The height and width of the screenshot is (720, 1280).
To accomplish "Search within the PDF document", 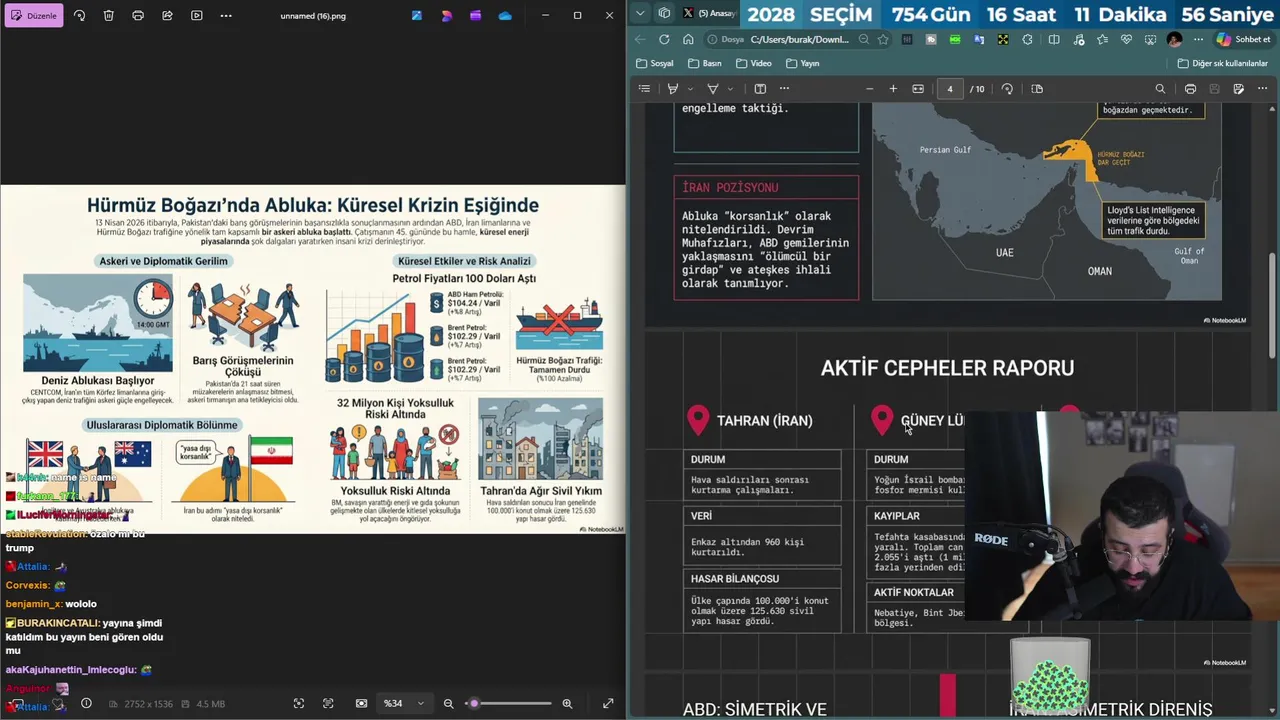I will [1160, 89].
